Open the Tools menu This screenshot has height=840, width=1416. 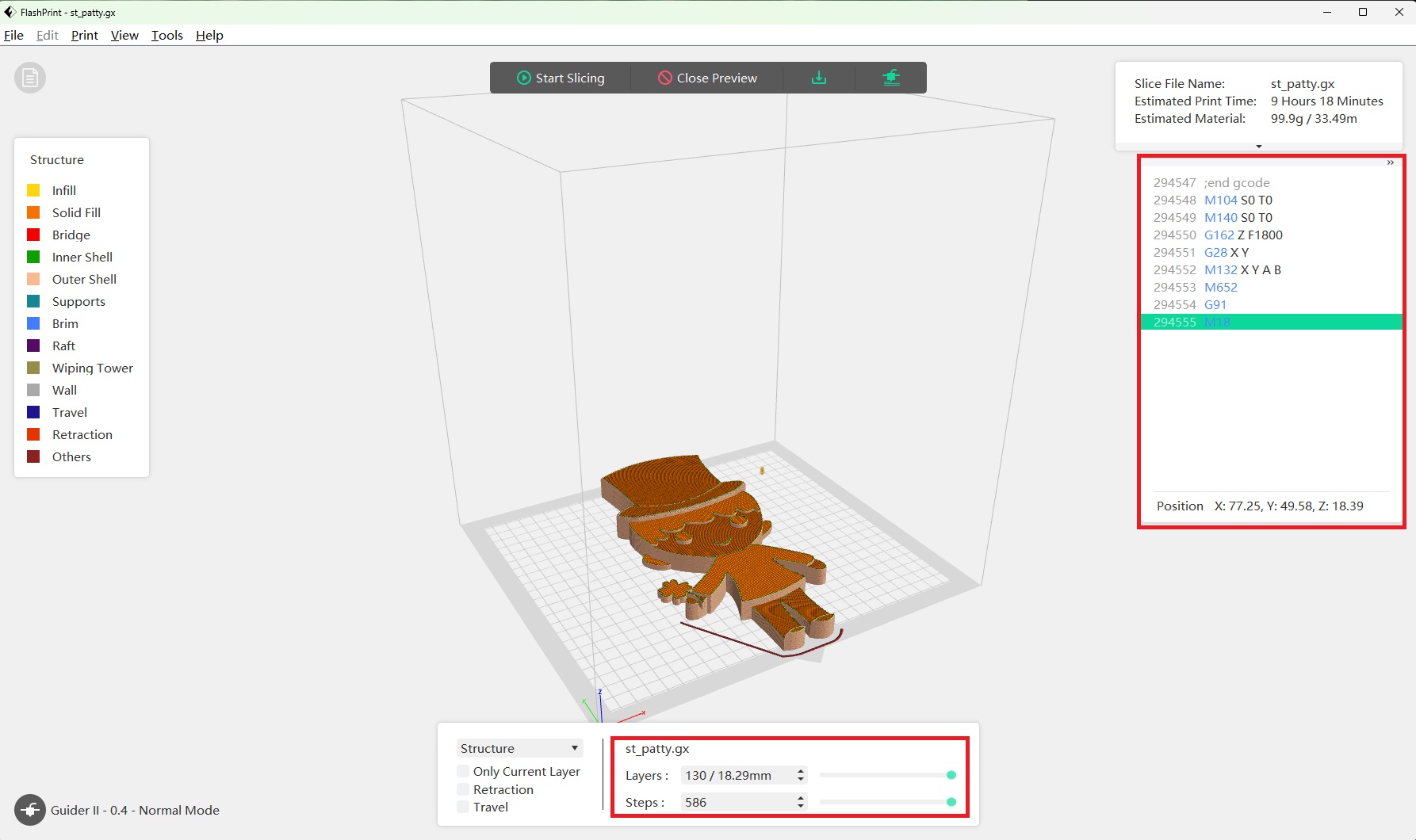(166, 35)
